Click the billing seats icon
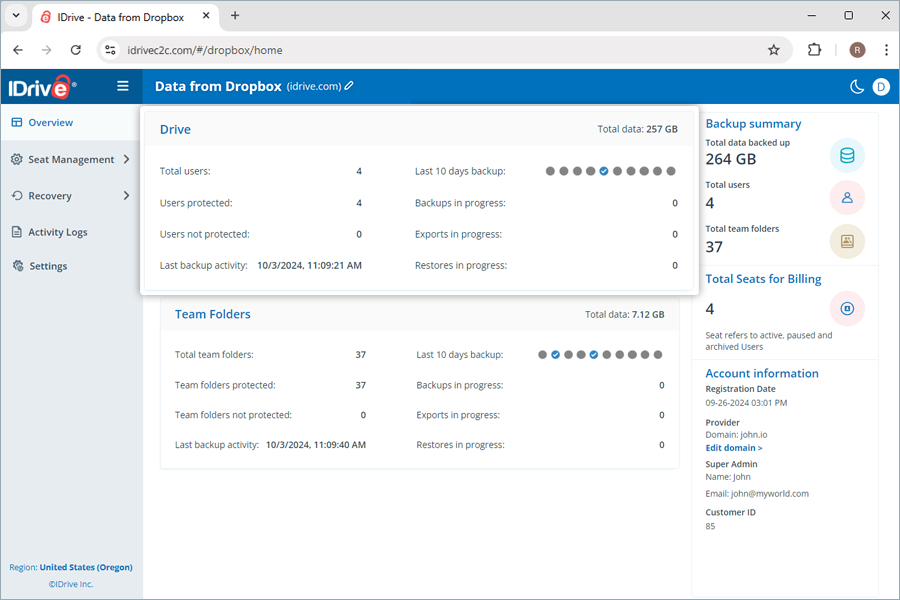900x600 pixels. tap(847, 309)
